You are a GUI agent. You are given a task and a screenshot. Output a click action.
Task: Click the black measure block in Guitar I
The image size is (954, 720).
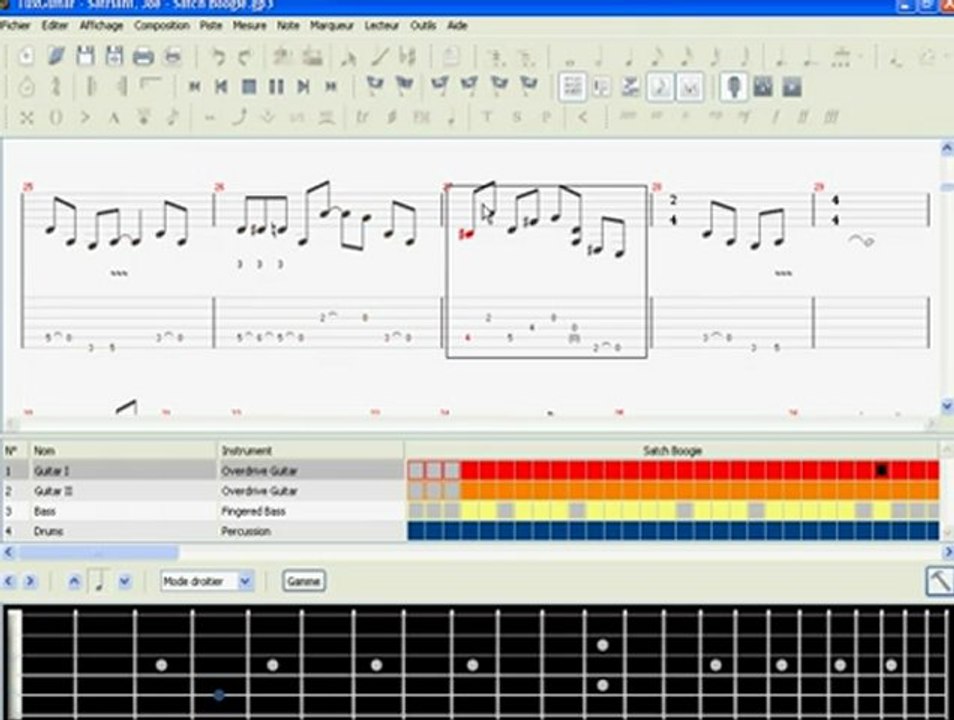(x=881, y=470)
